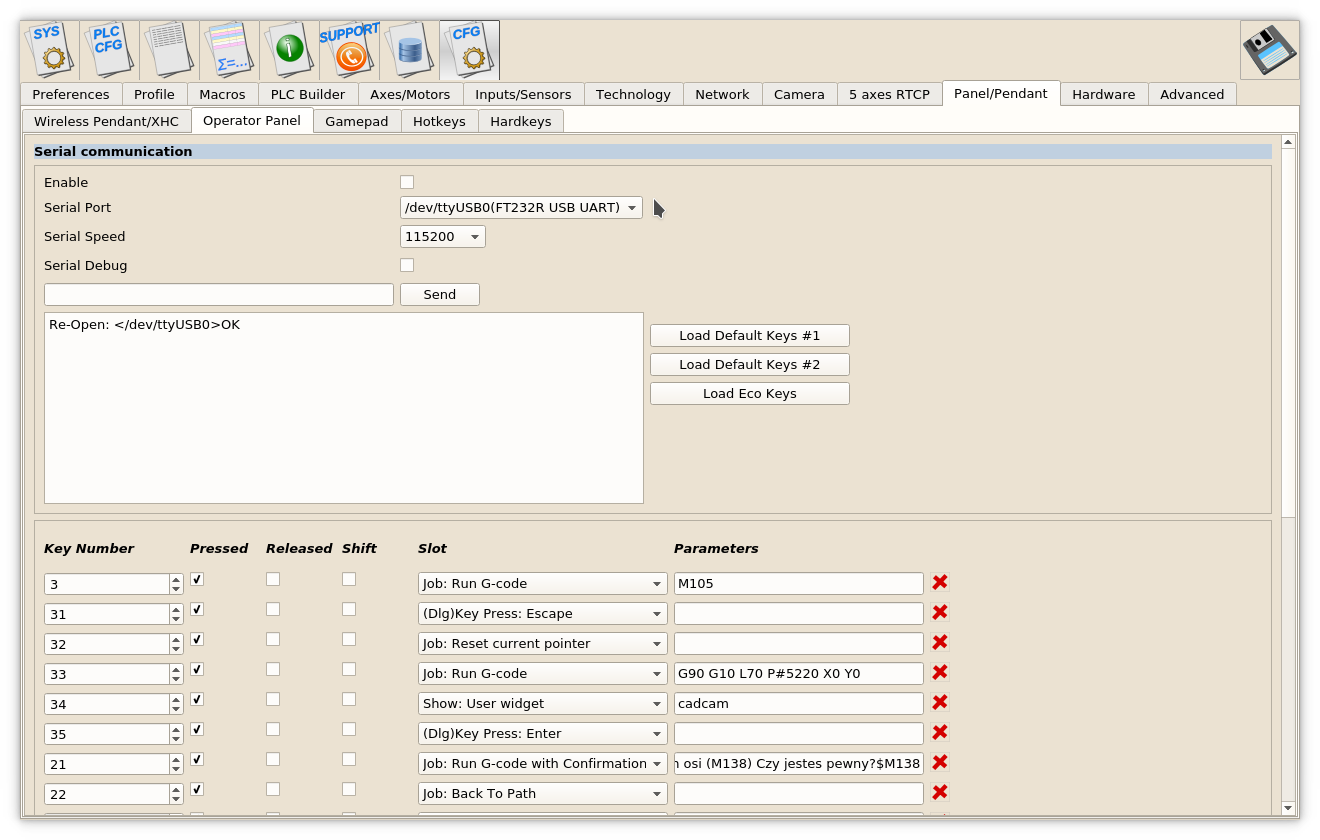Viewport: 1320px width, 840px height.
Task: Click the green info icon
Action: [x=289, y=50]
